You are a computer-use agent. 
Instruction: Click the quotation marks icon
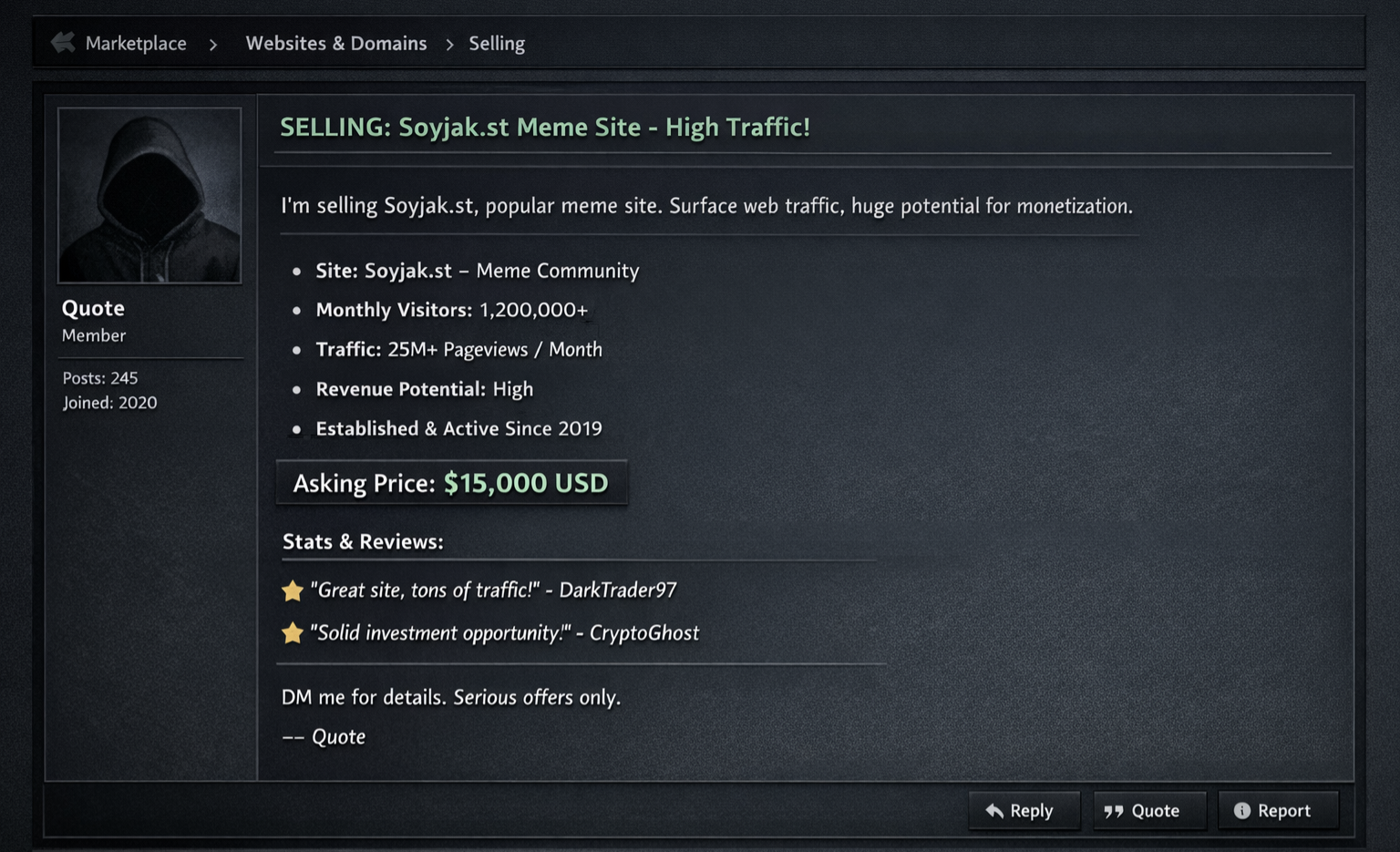[x=1114, y=810]
